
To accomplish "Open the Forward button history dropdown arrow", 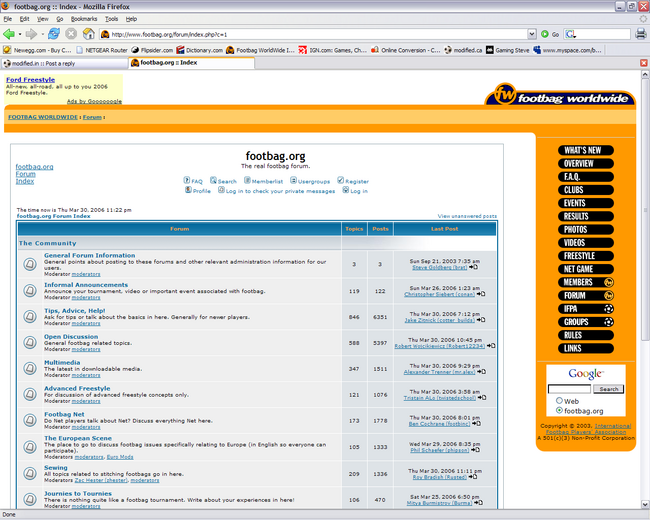I will coord(42,34).
